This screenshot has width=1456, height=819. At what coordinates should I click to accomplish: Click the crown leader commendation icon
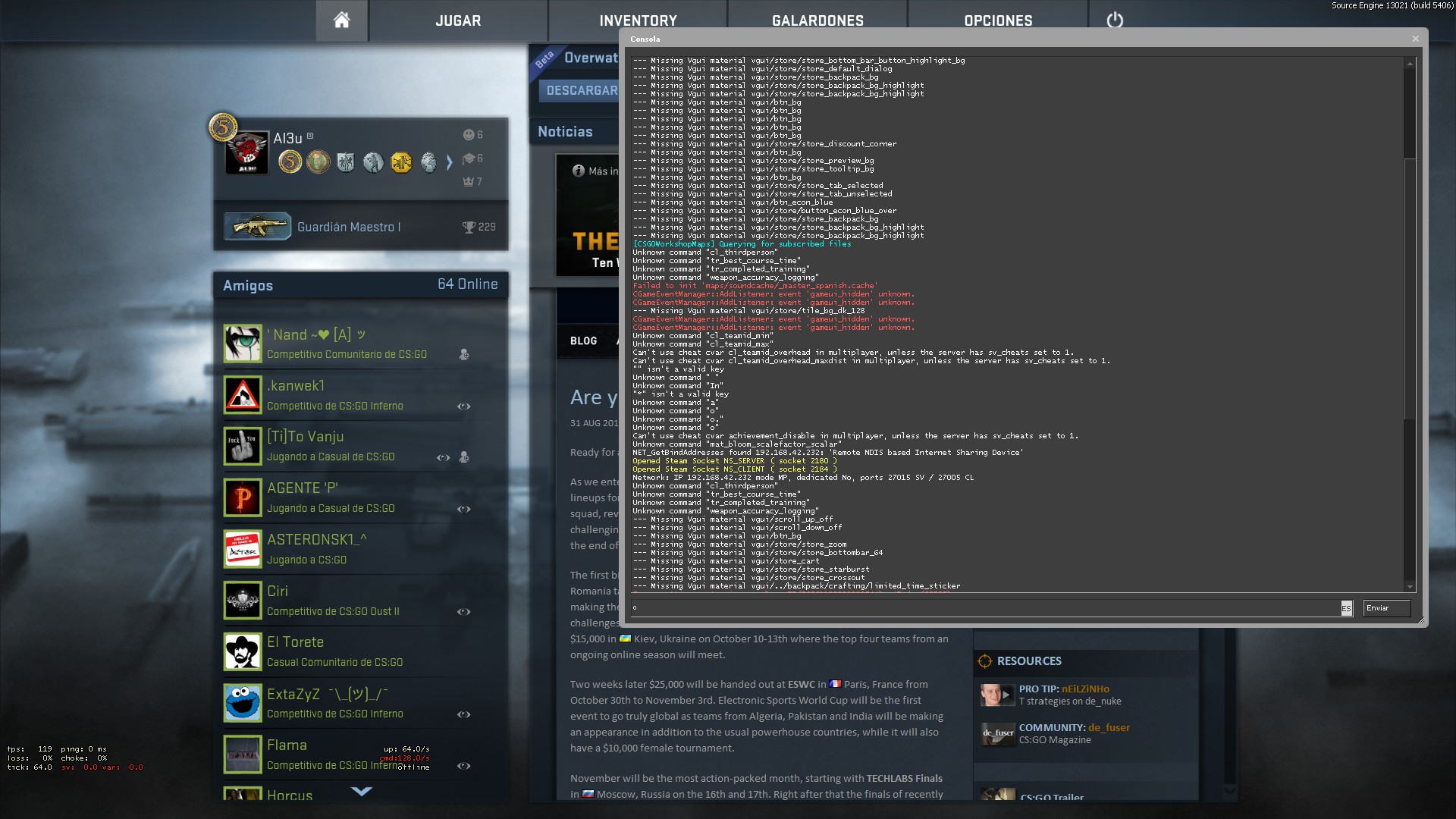click(x=469, y=181)
